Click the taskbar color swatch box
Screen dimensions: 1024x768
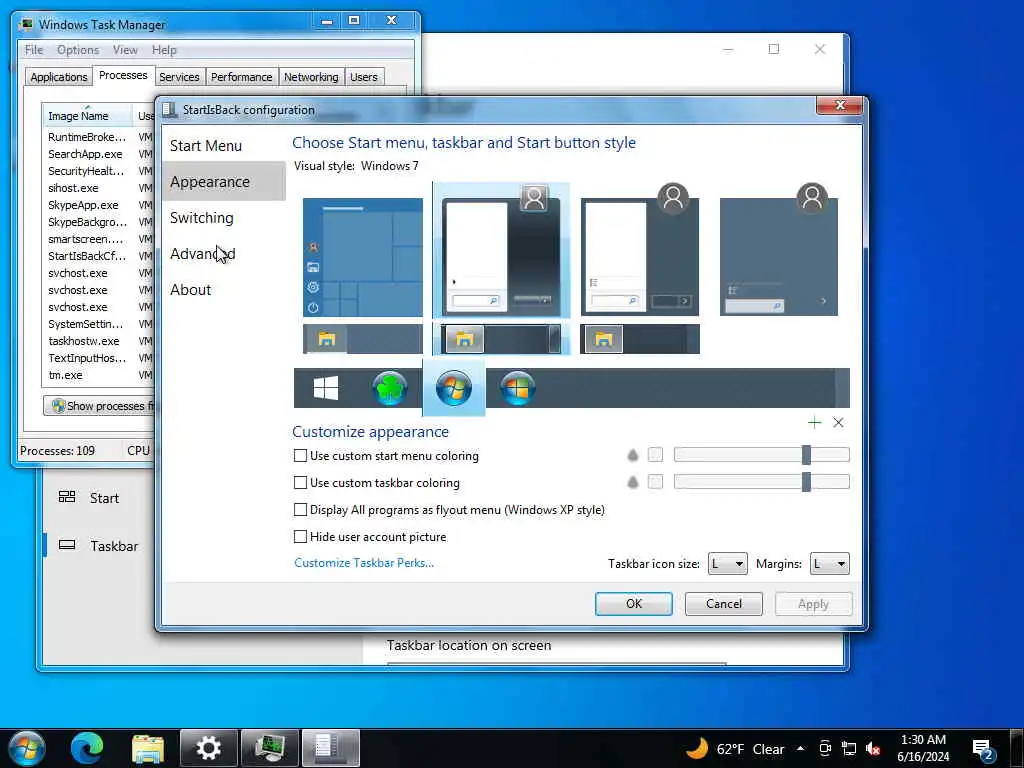[655, 482]
